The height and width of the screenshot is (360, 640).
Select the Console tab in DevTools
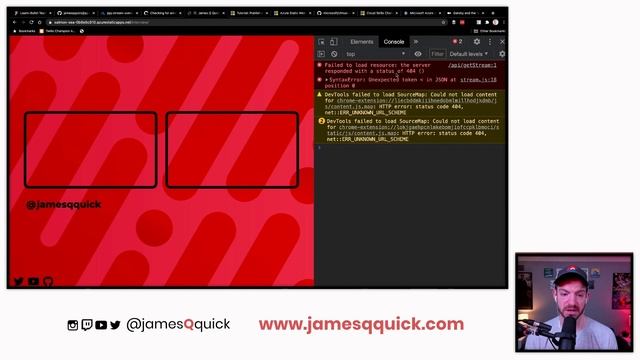click(393, 42)
